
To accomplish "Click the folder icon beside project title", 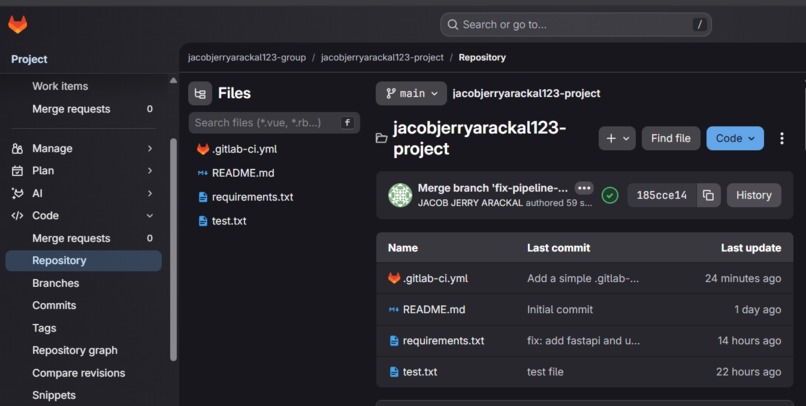I will click(x=381, y=138).
